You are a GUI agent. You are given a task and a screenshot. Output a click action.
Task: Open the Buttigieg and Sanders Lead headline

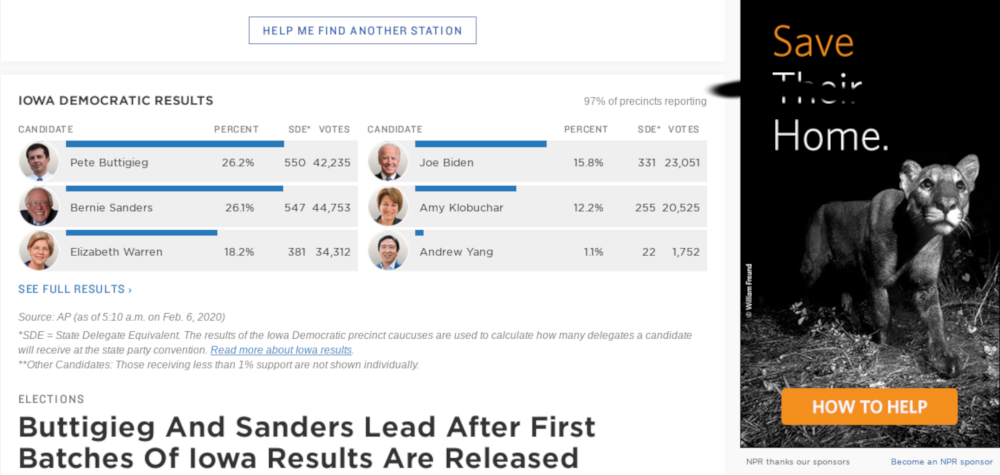coord(306,442)
